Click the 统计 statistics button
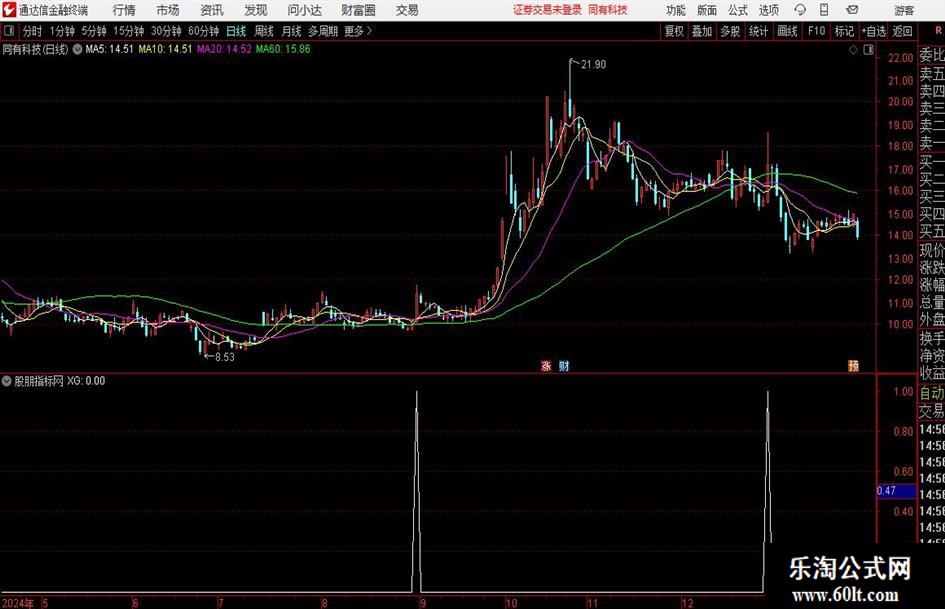 click(758, 31)
